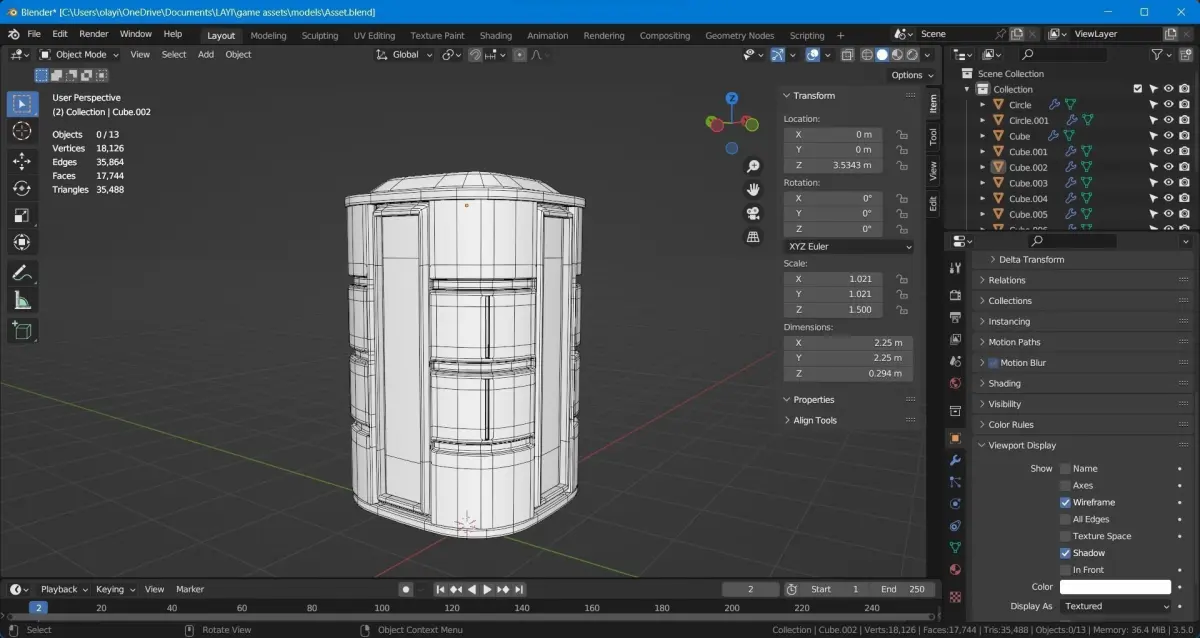
Task: Click the Viewport Display Color swatch
Action: 1115,587
